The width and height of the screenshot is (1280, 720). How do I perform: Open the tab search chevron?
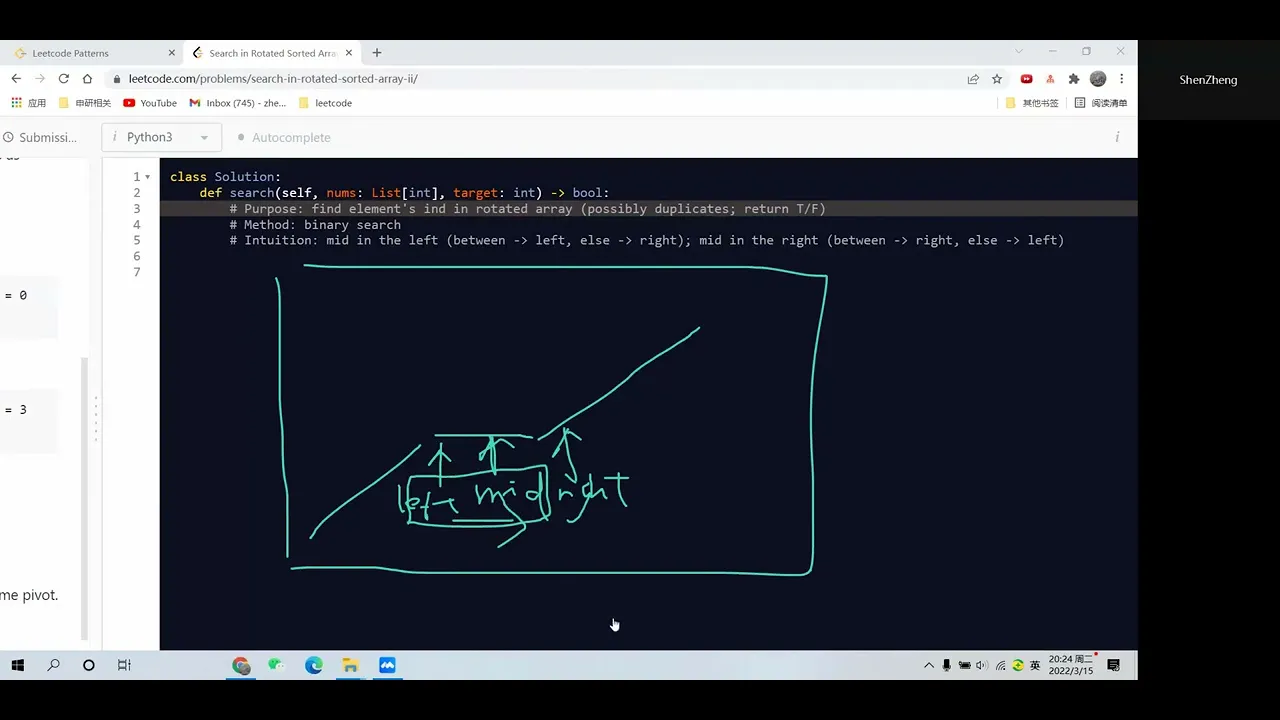(x=1019, y=51)
